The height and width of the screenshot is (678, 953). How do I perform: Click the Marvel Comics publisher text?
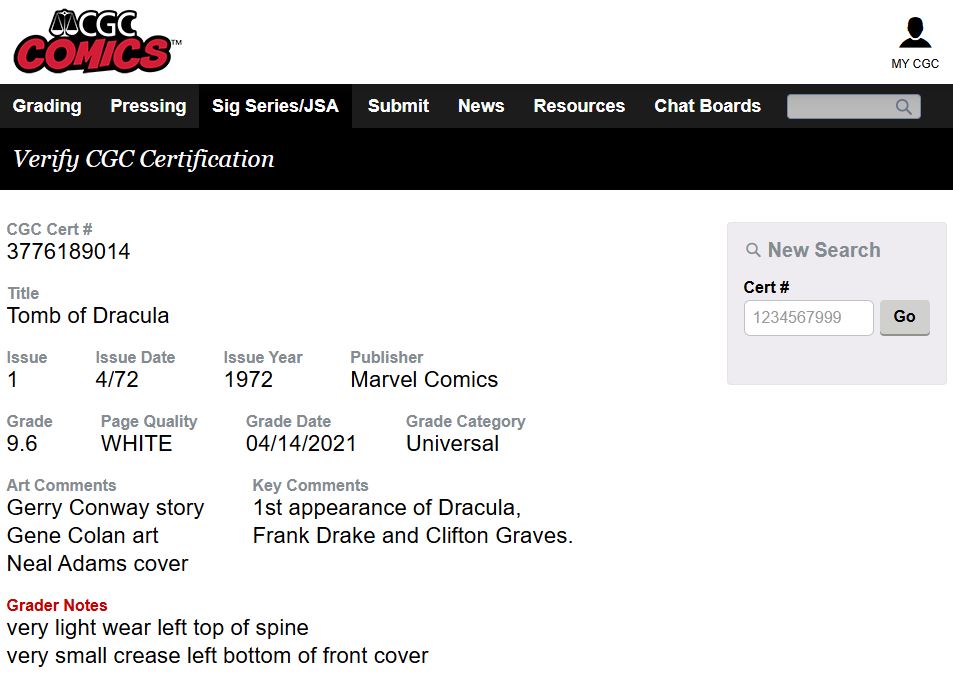pyautogui.click(x=424, y=380)
